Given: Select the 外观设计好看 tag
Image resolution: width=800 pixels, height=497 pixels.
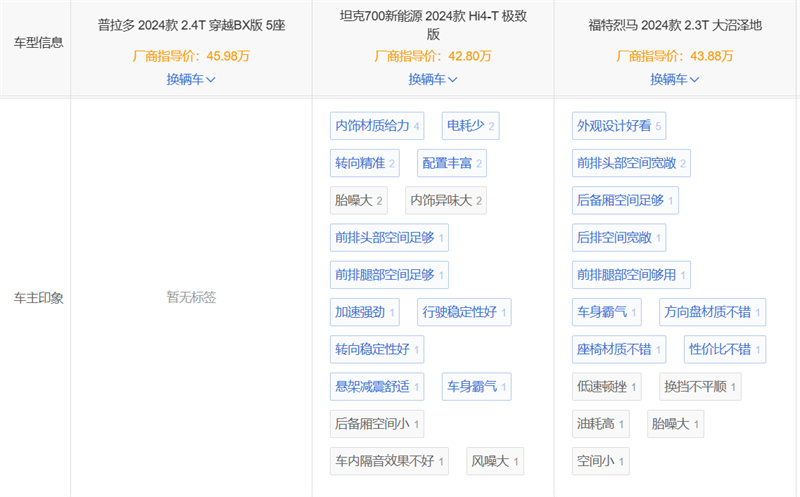Looking at the screenshot, I should pyautogui.click(x=619, y=126).
